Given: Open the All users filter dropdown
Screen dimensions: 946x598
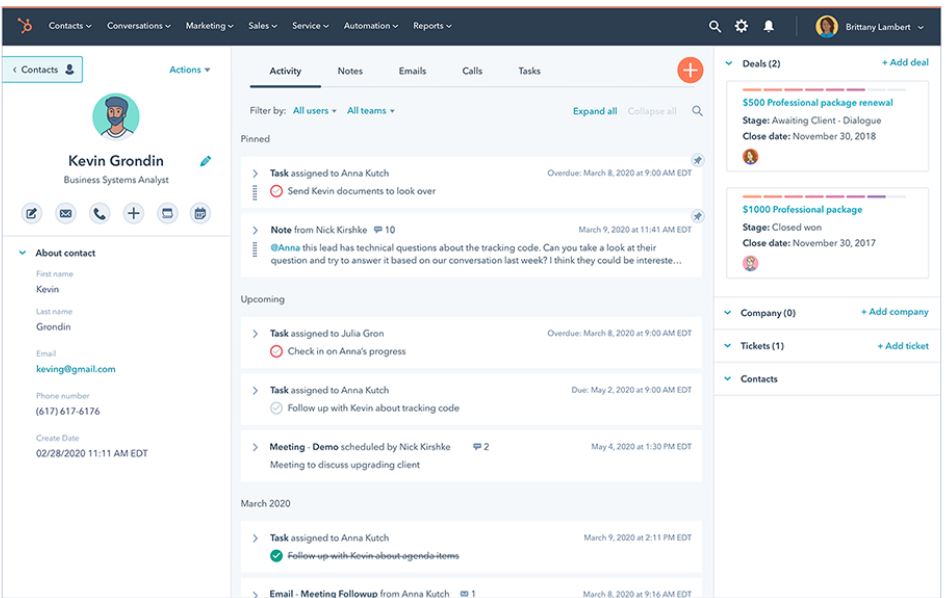Looking at the screenshot, I should tap(314, 111).
